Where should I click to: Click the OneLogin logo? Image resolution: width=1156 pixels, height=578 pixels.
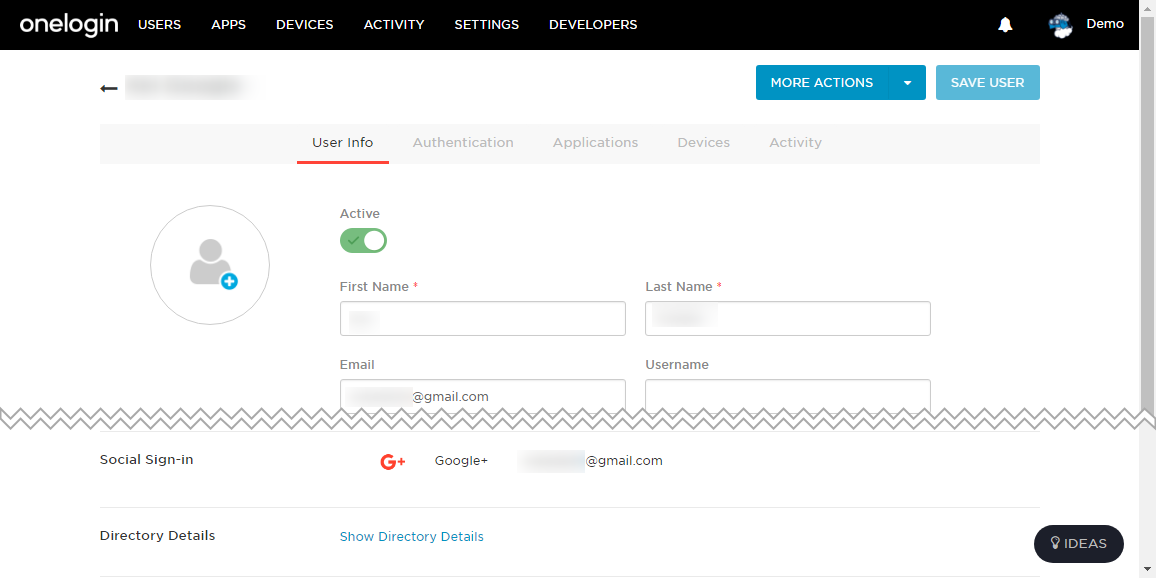click(69, 24)
